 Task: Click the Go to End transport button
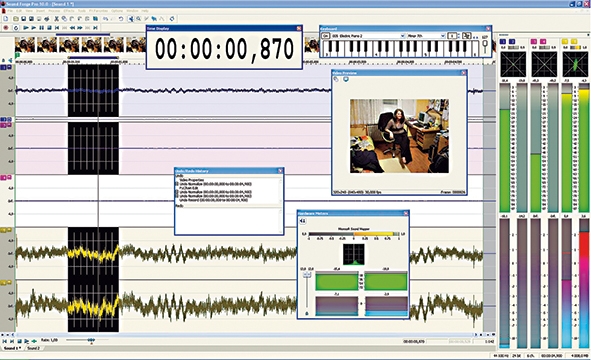(95, 28)
